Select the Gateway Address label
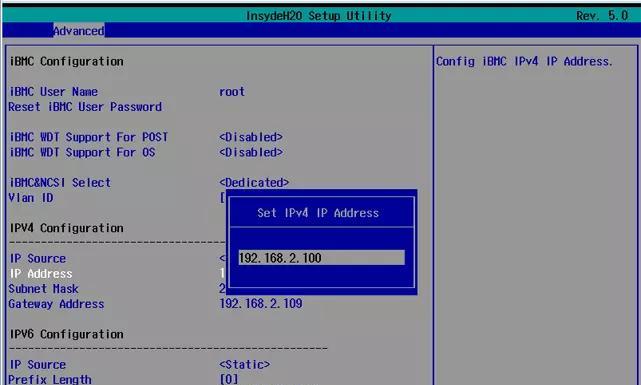Screen dimensions: 641x385 (56, 304)
